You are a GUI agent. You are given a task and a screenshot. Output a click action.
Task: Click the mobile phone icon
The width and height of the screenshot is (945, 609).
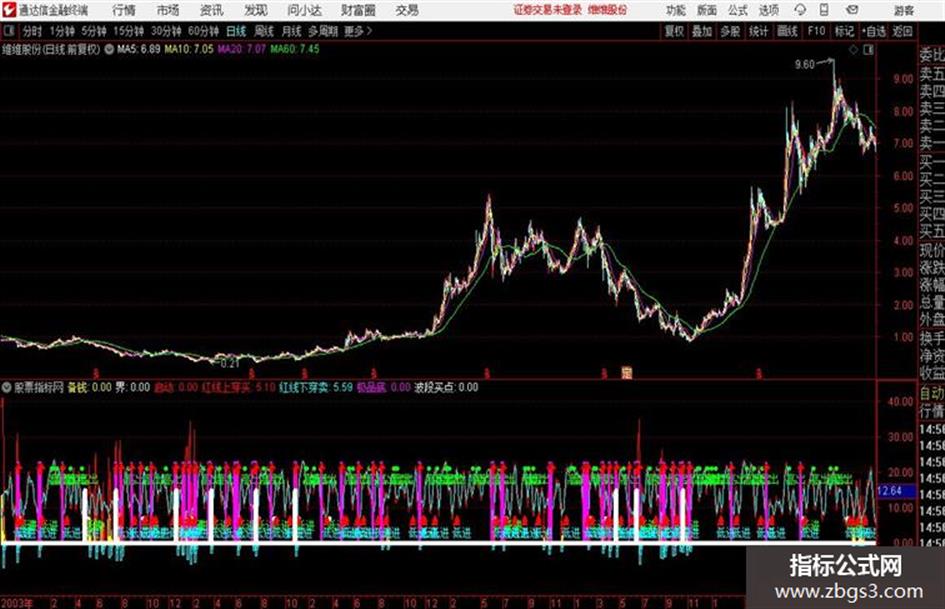[x=824, y=10]
